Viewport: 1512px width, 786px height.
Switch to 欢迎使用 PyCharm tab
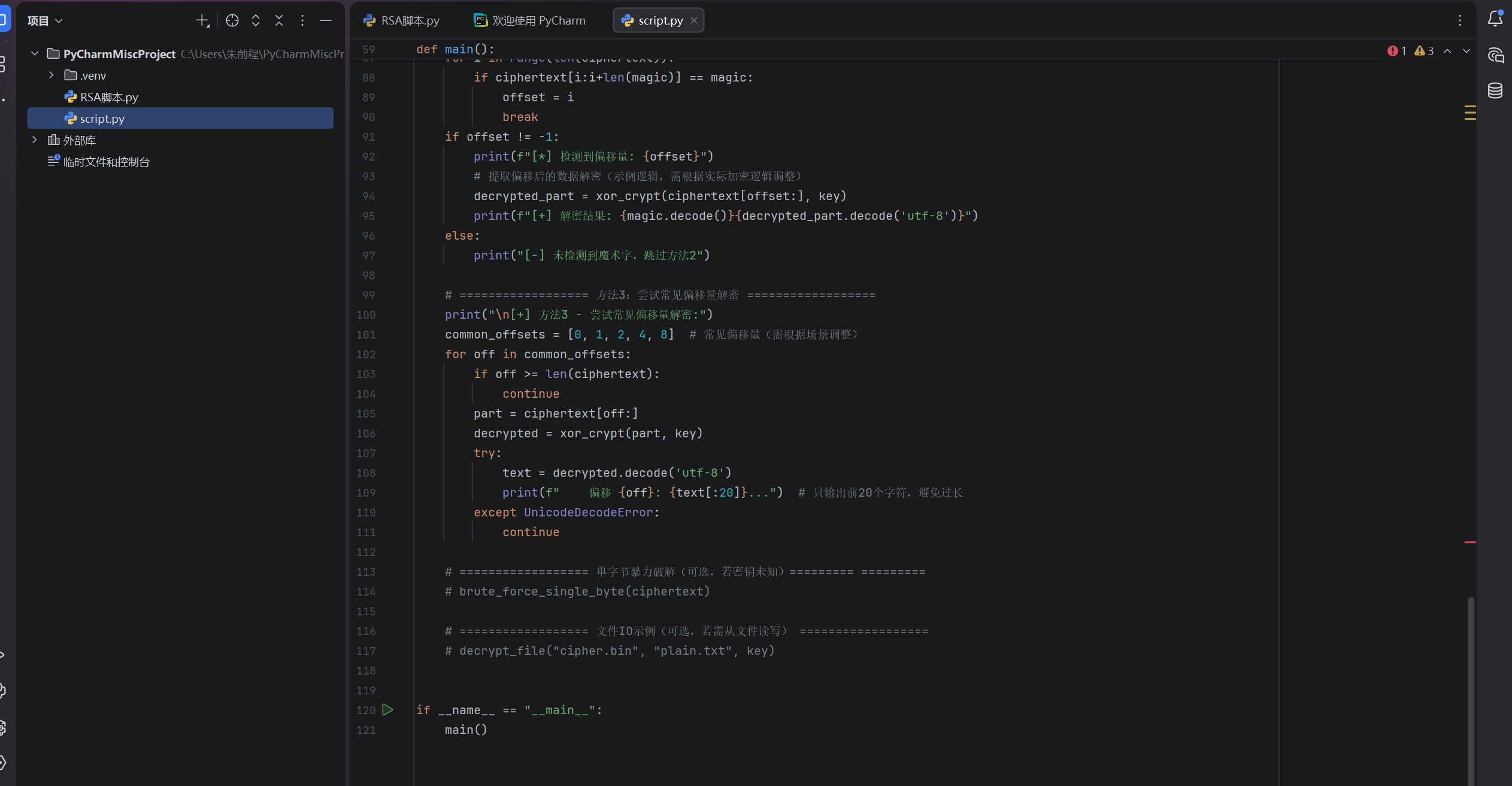[530, 21]
